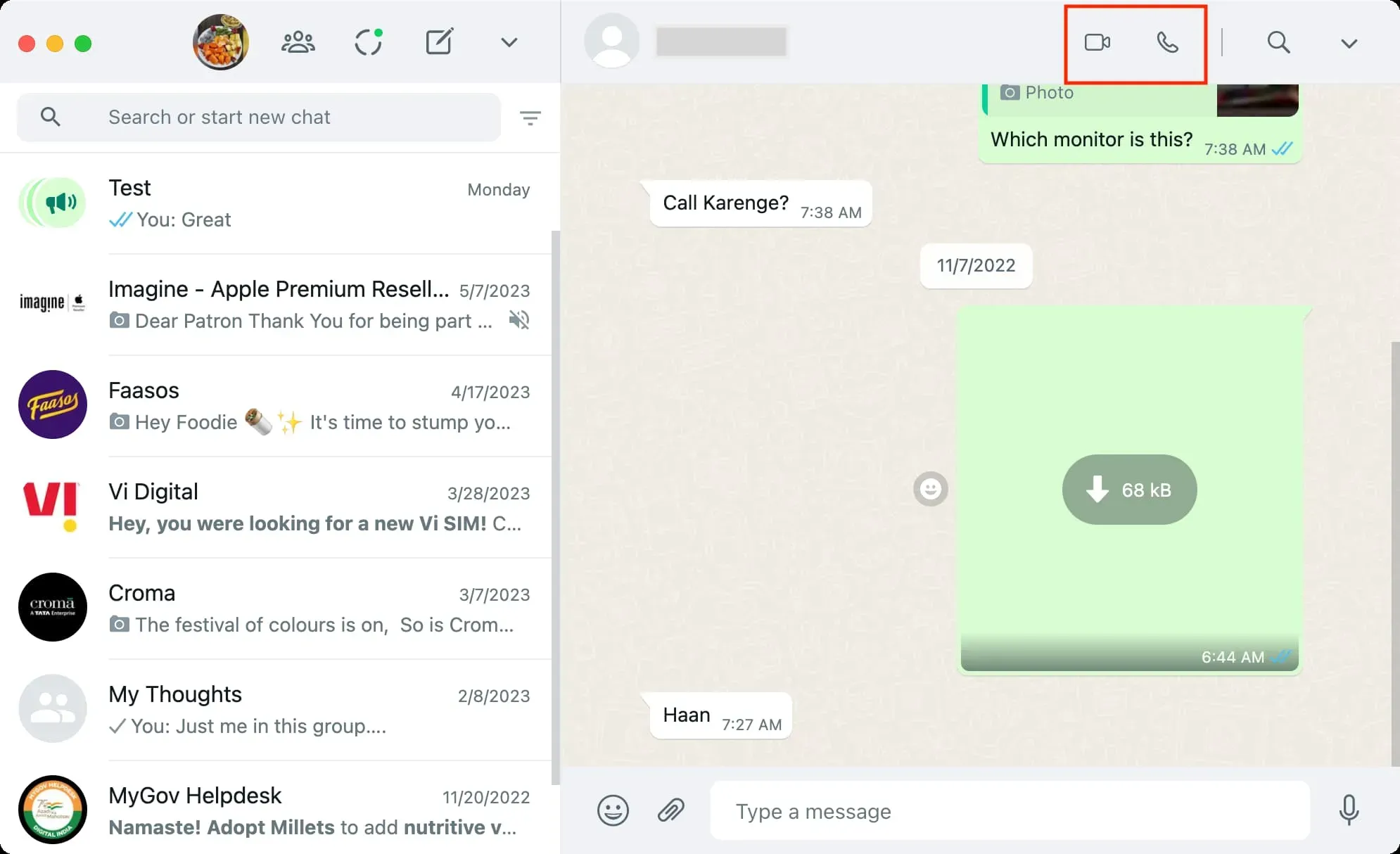Select My Thoughts group chat
The height and width of the screenshot is (854, 1400).
pos(280,710)
